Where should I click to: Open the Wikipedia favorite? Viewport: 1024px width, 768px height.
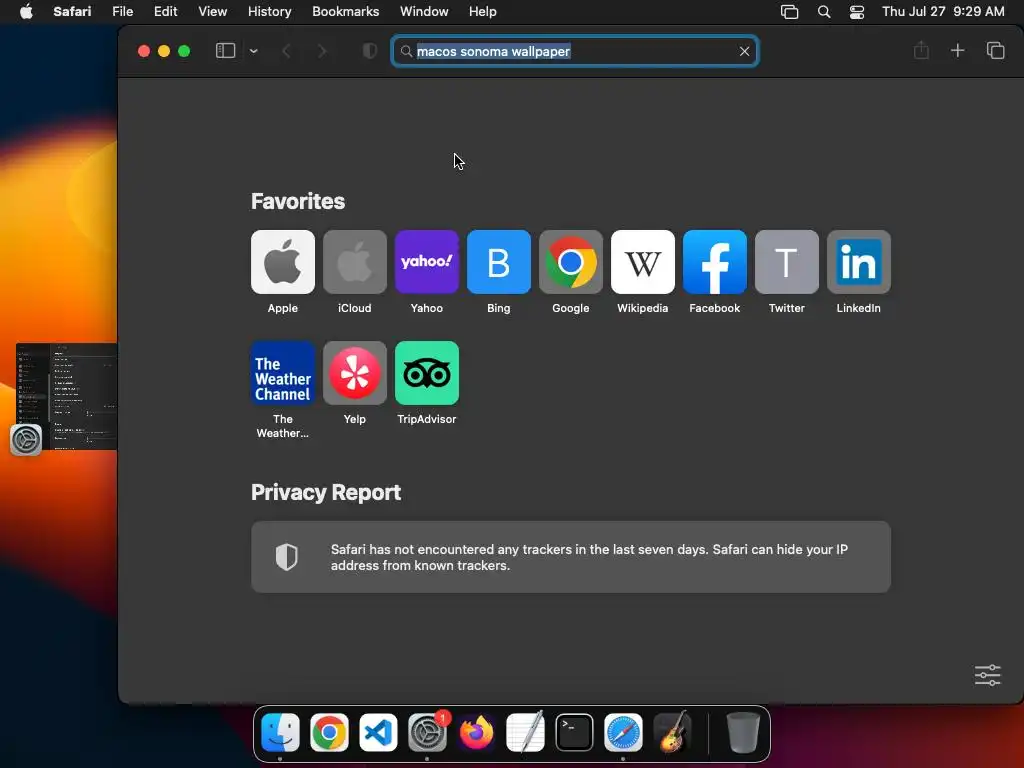point(643,262)
